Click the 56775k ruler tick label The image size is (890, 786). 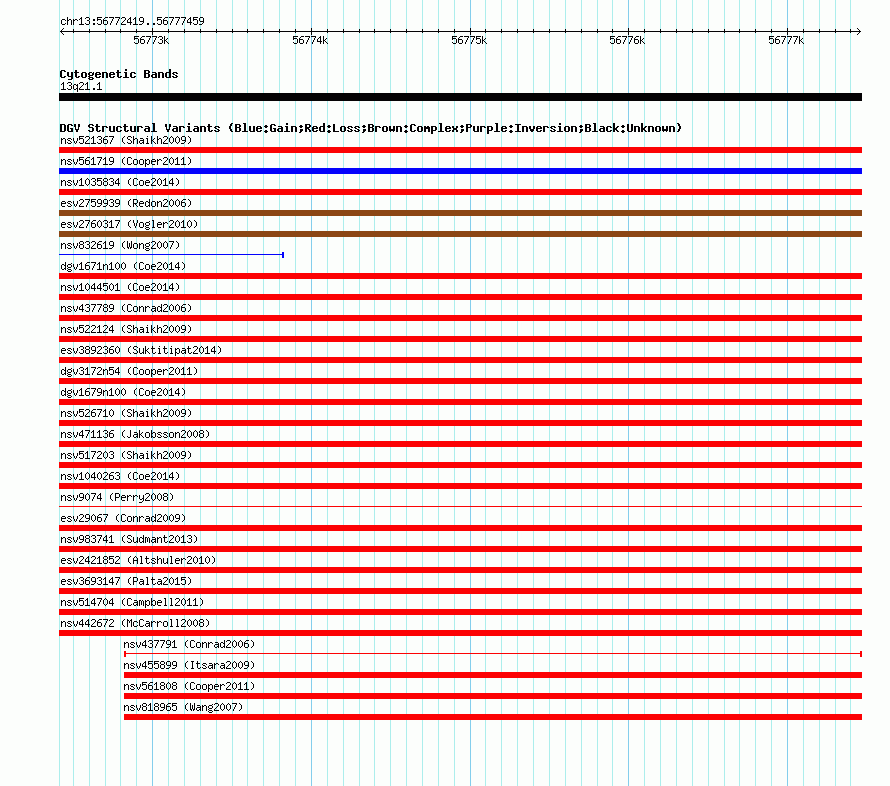pyautogui.click(x=469, y=40)
